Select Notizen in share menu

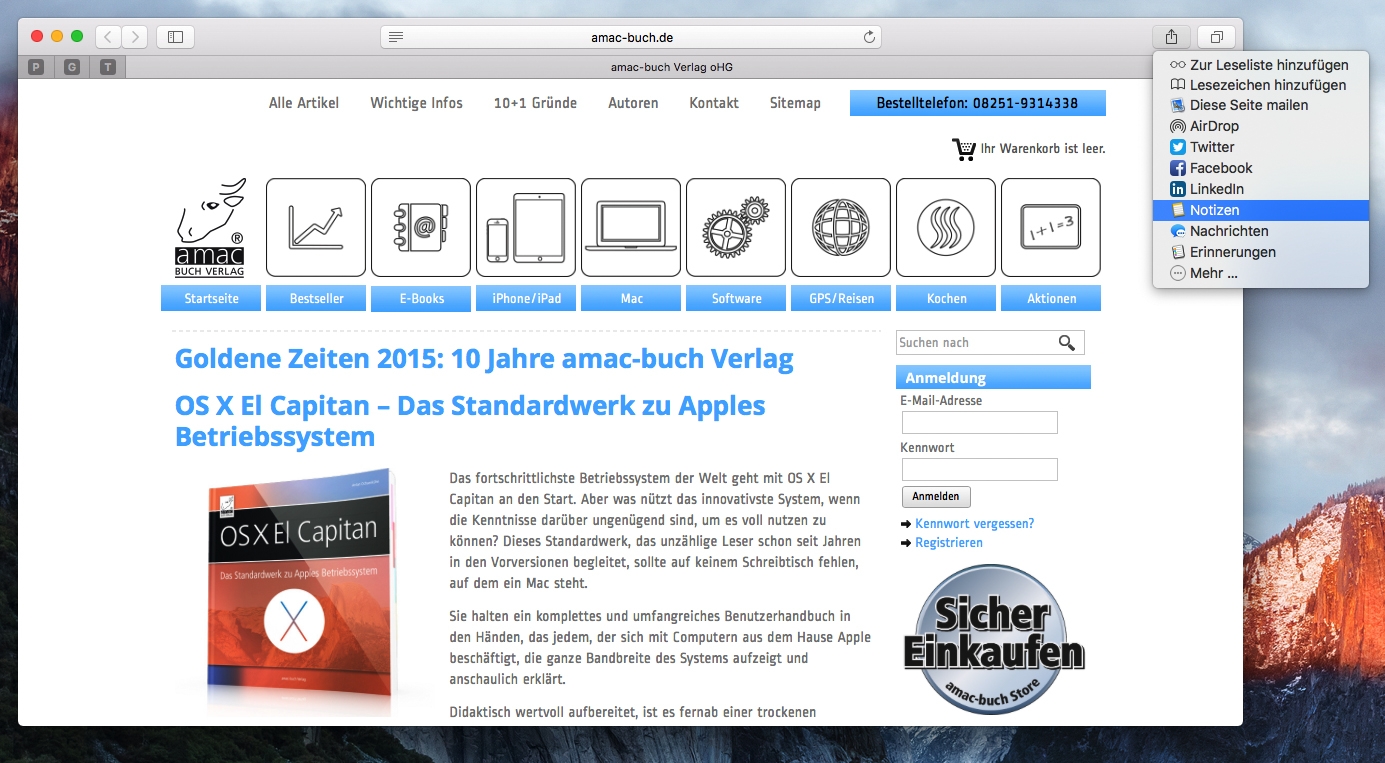pos(1260,210)
